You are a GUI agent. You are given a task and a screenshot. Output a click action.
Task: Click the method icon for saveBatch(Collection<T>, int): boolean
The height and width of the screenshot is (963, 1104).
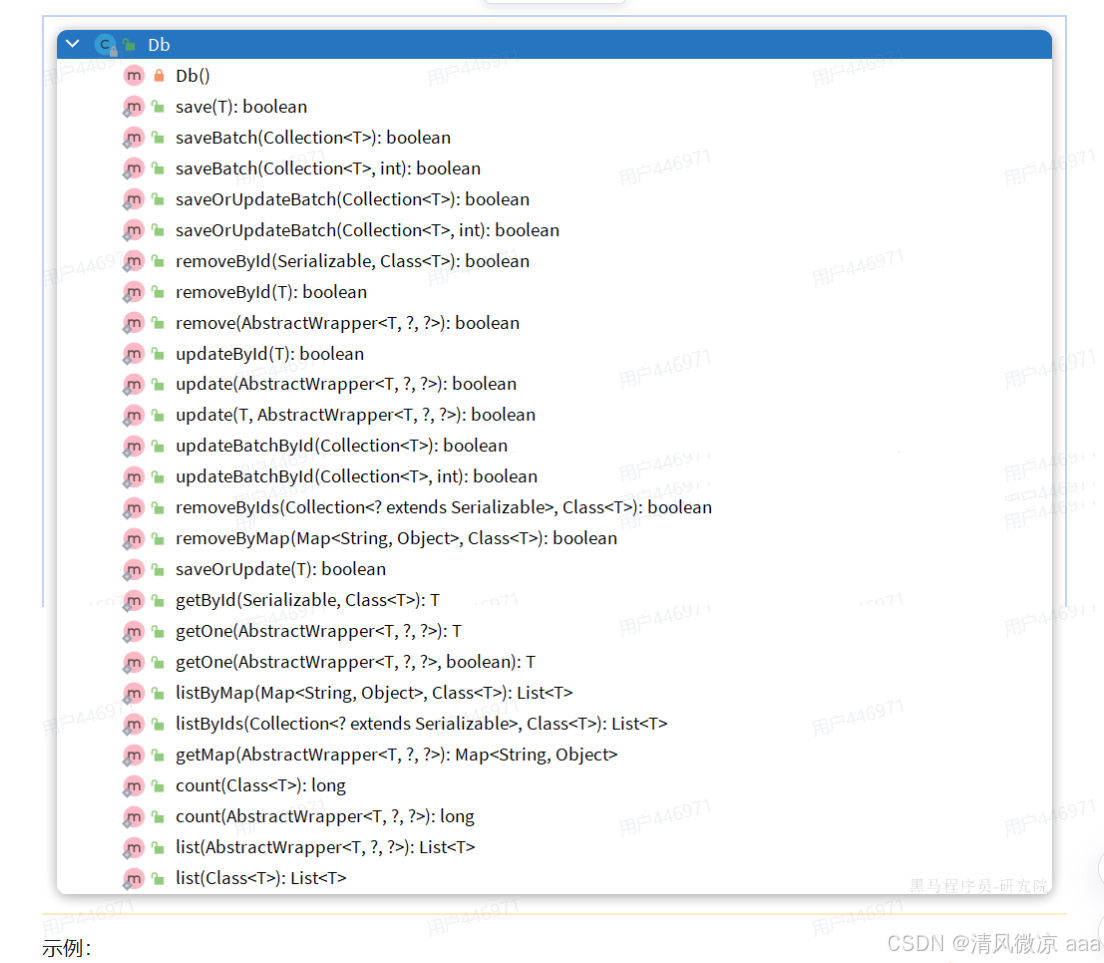coord(133,168)
